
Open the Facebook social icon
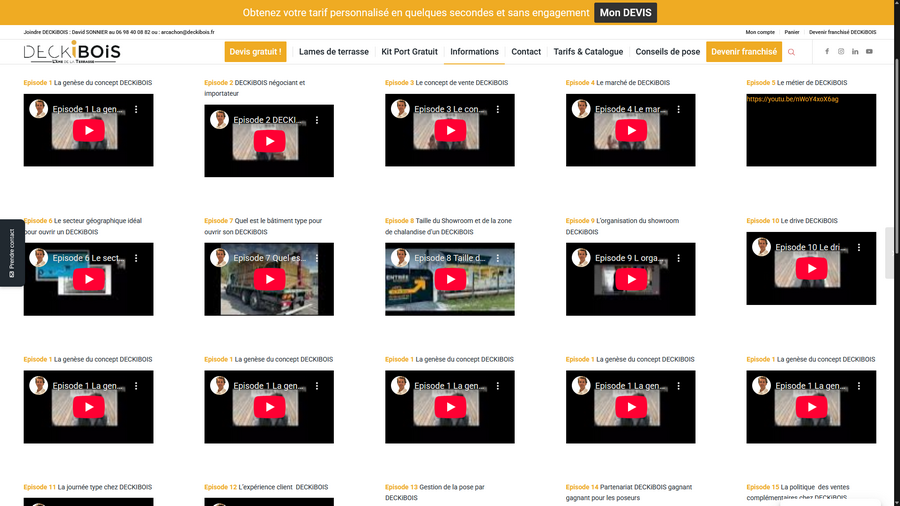coord(826,52)
